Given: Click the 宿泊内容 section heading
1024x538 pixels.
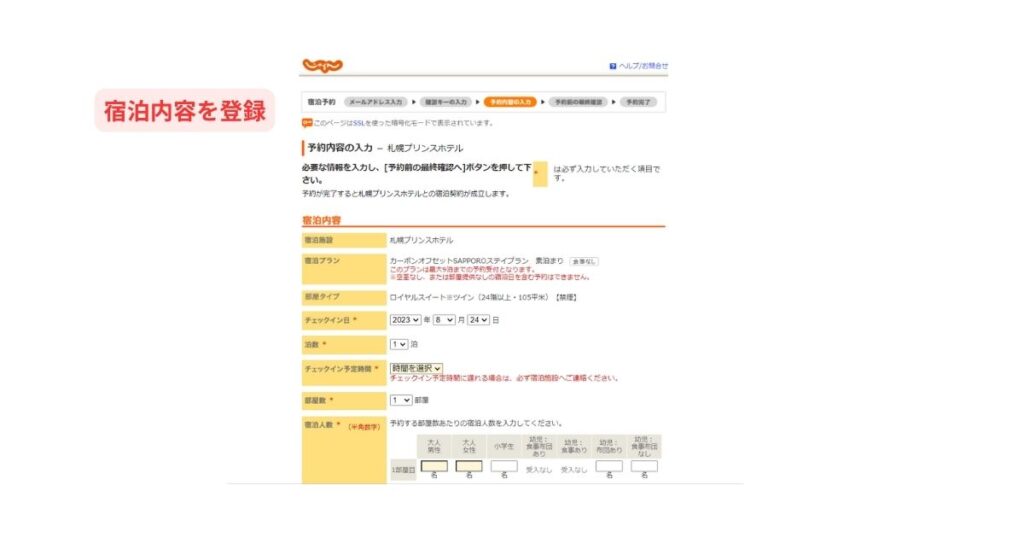Looking at the screenshot, I should point(321,220).
